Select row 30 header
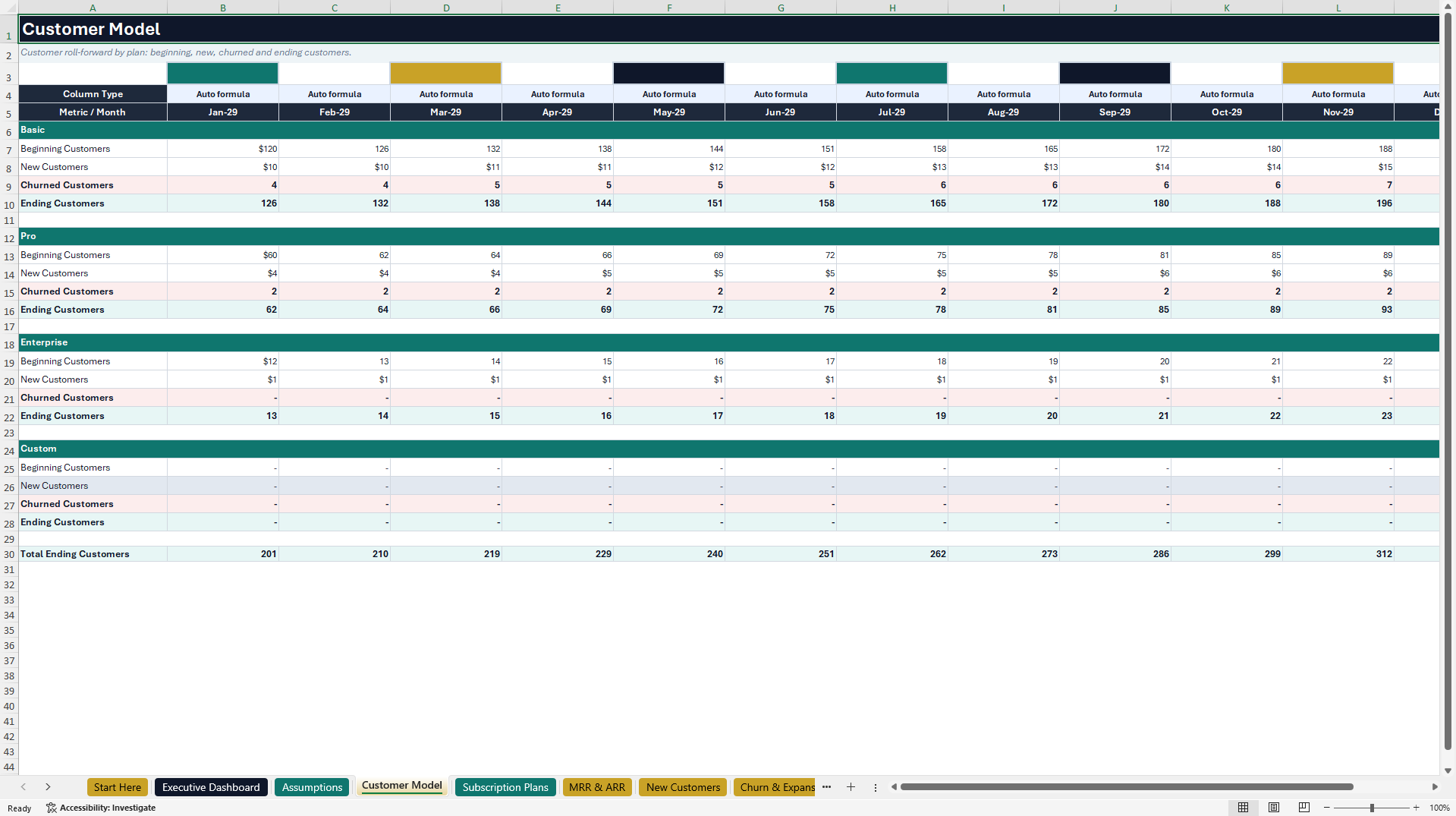The width and height of the screenshot is (1456, 816). (x=9, y=555)
